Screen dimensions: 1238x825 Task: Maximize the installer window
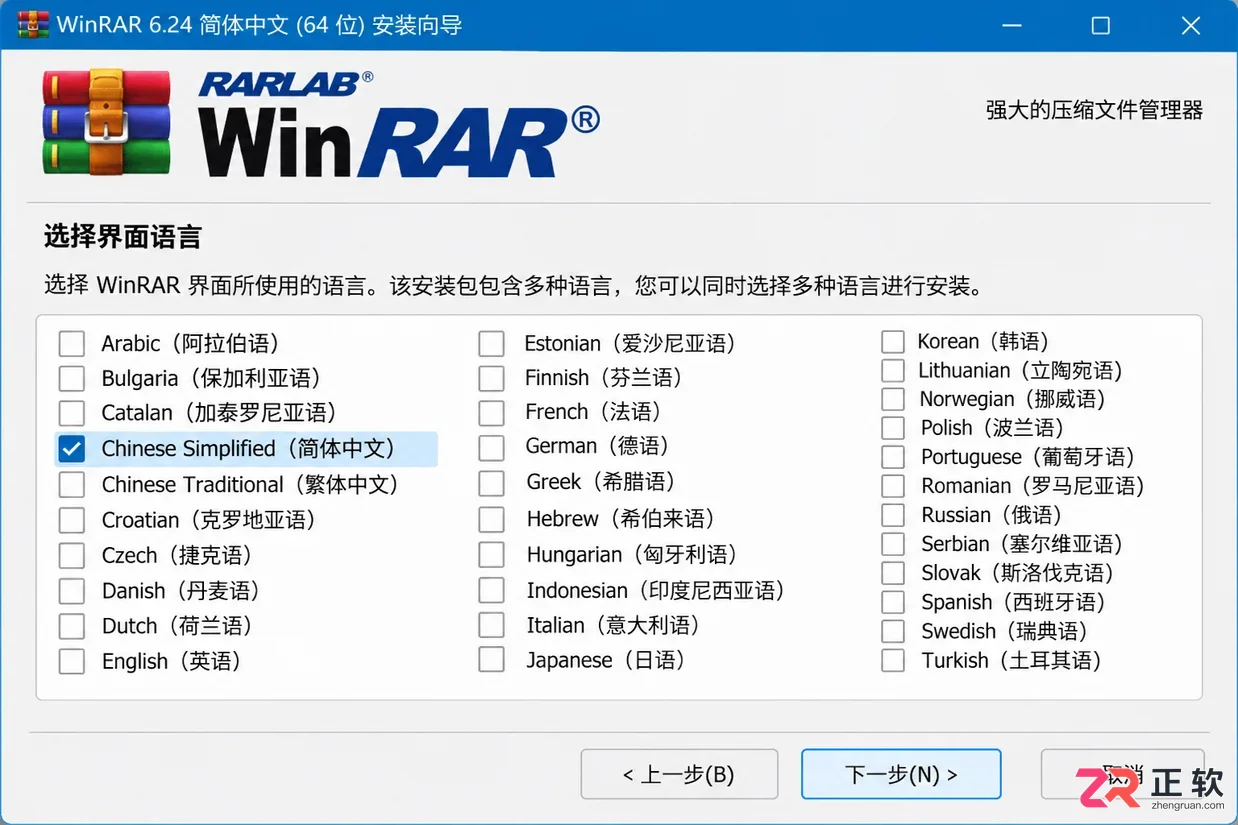(x=1100, y=26)
